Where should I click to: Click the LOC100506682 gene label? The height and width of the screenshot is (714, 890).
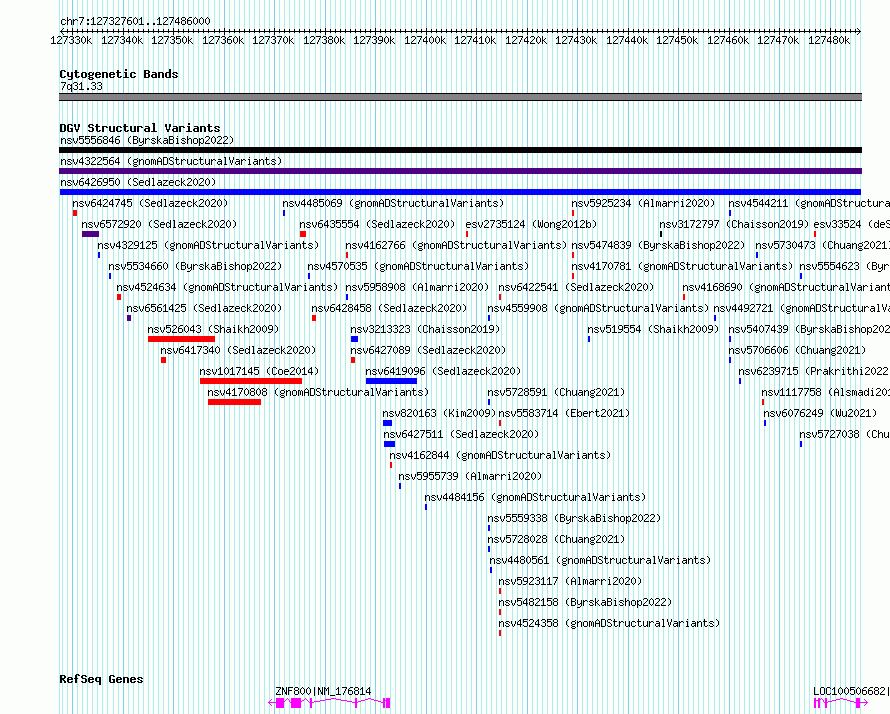[851, 691]
